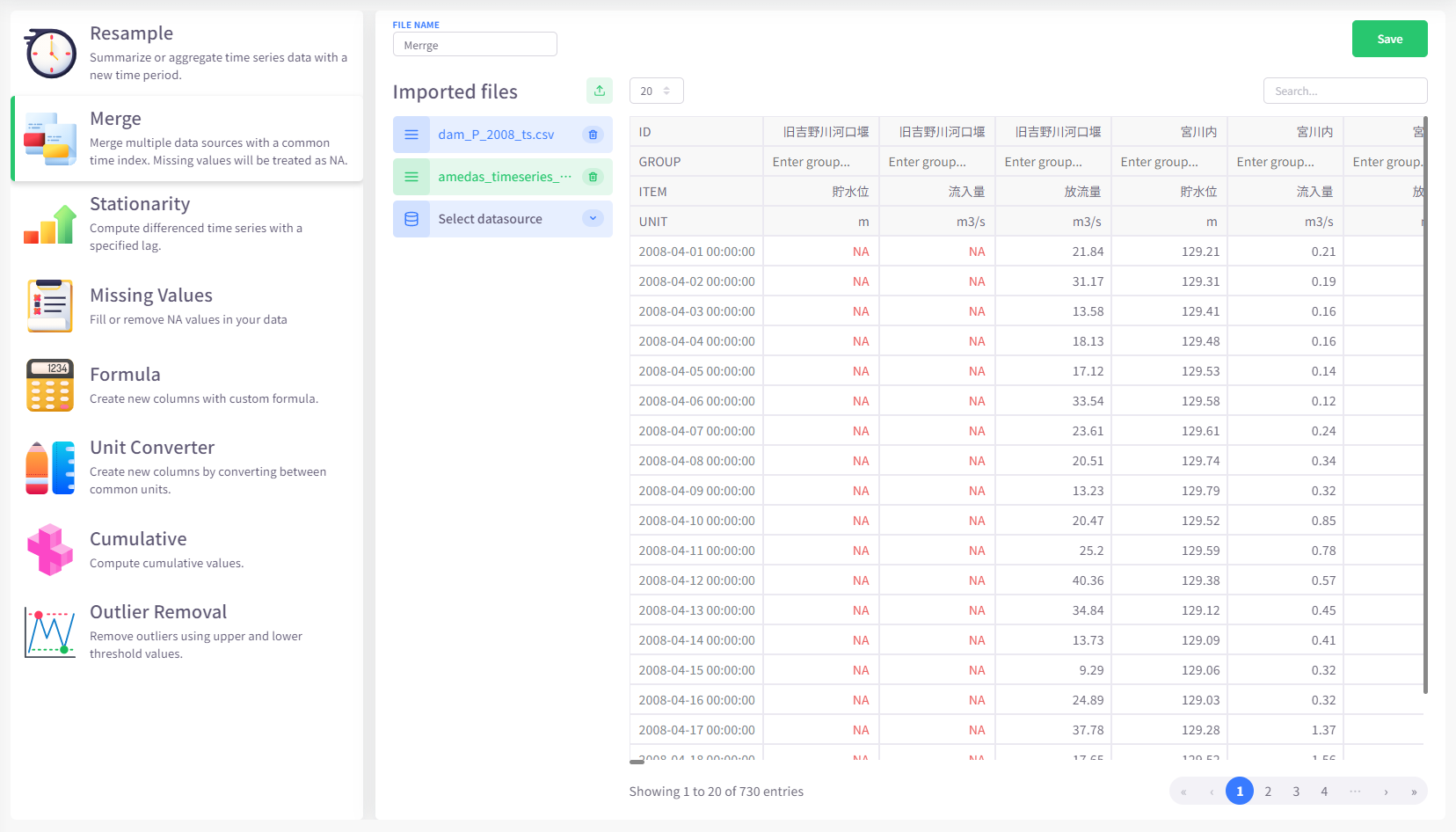This screenshot has height=832, width=1456.
Task: Select the dam_P_2008_ts.csv file name
Action: click(496, 135)
